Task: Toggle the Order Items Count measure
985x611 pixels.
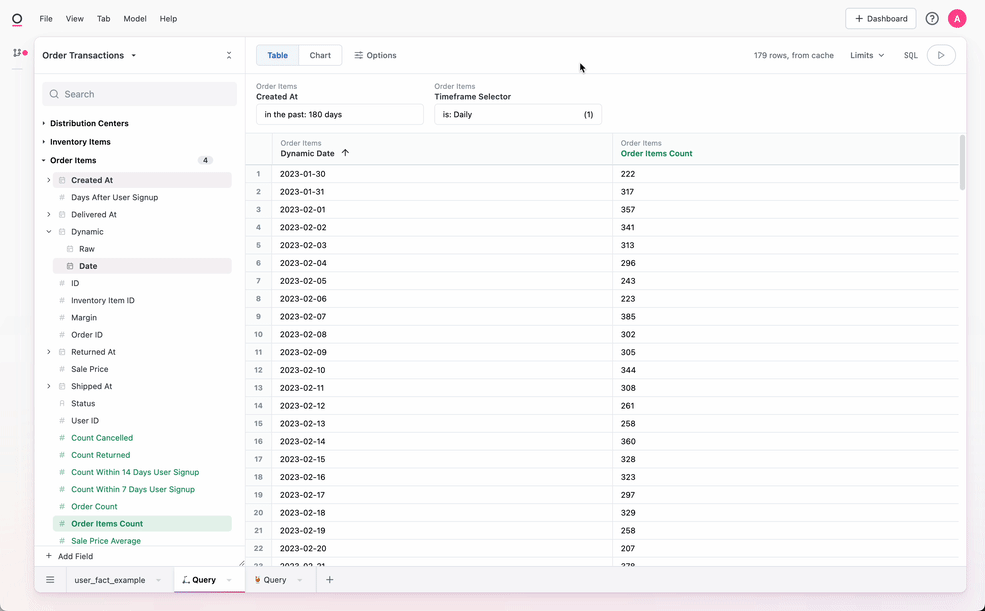Action: (107, 524)
